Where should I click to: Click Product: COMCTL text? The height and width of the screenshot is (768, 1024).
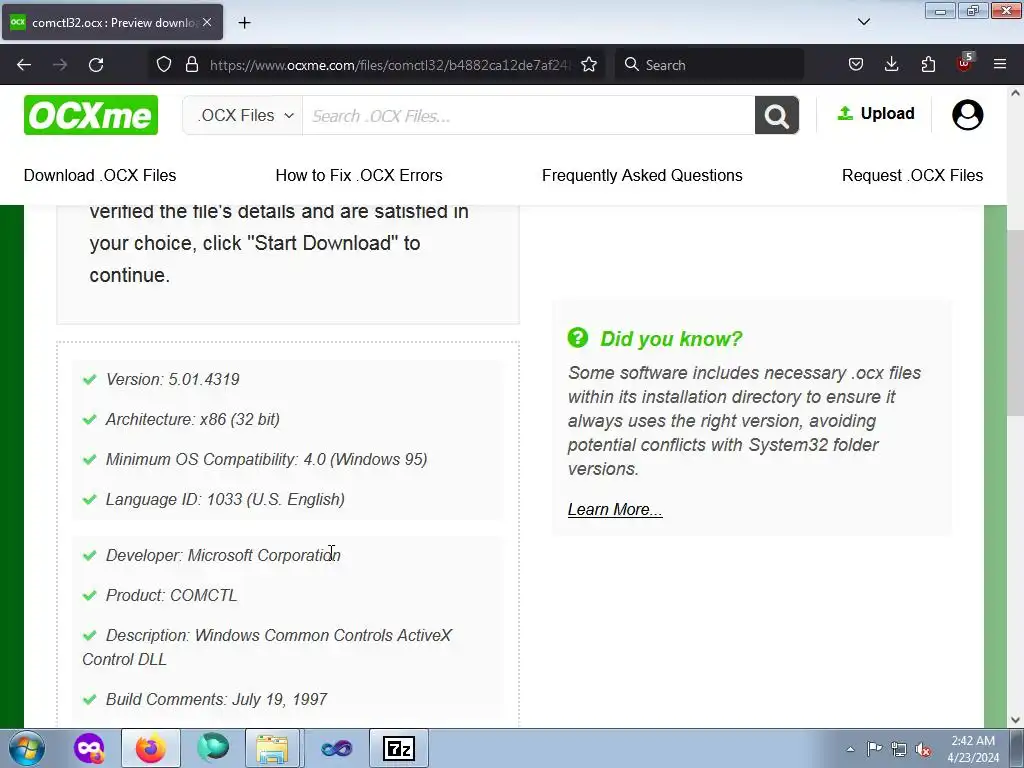click(171, 595)
